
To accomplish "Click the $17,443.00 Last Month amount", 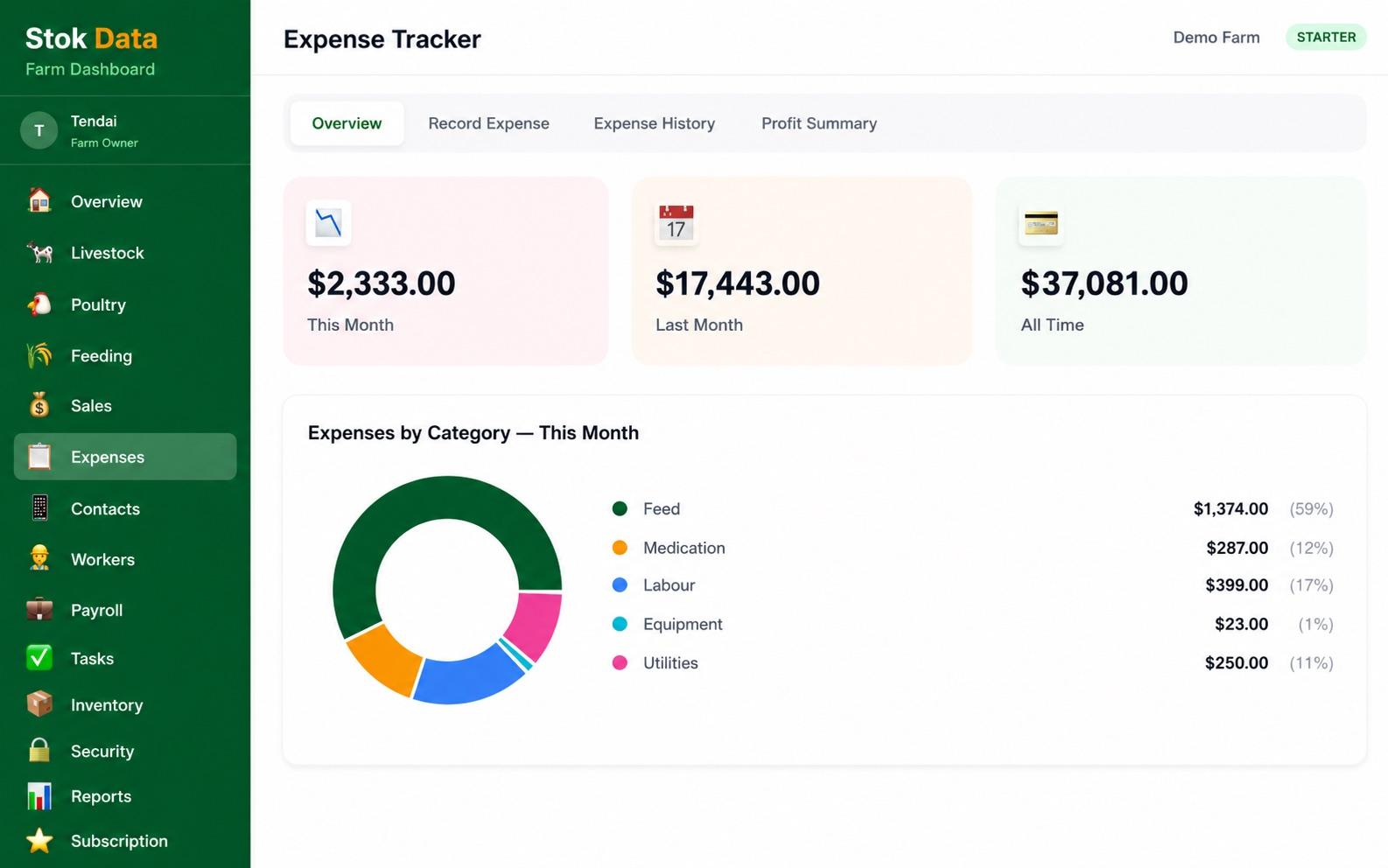I will coord(738,283).
